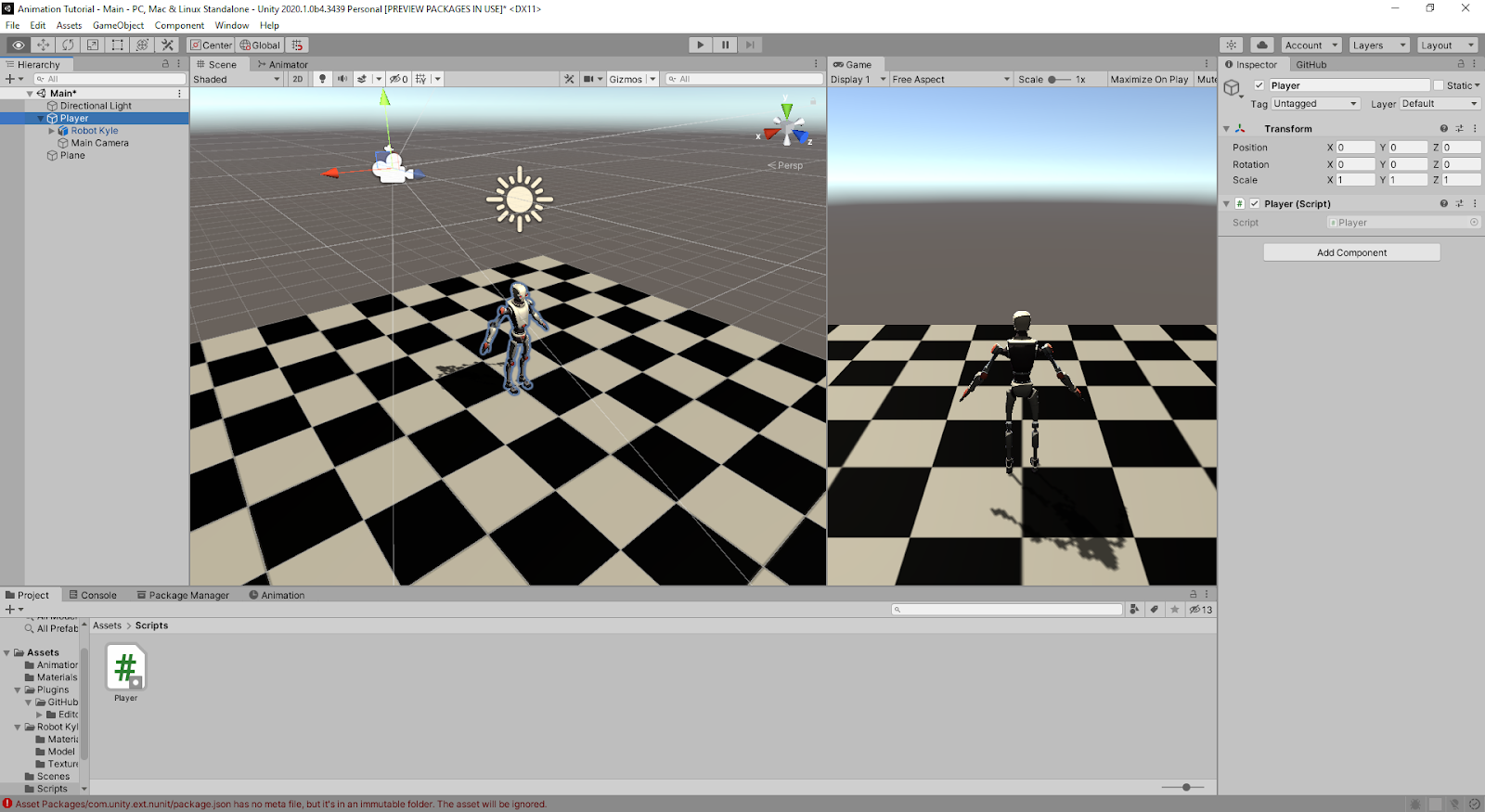1485x812 pixels.
Task: Toggle Player (Script) enabled checkbox
Action: 1255,203
